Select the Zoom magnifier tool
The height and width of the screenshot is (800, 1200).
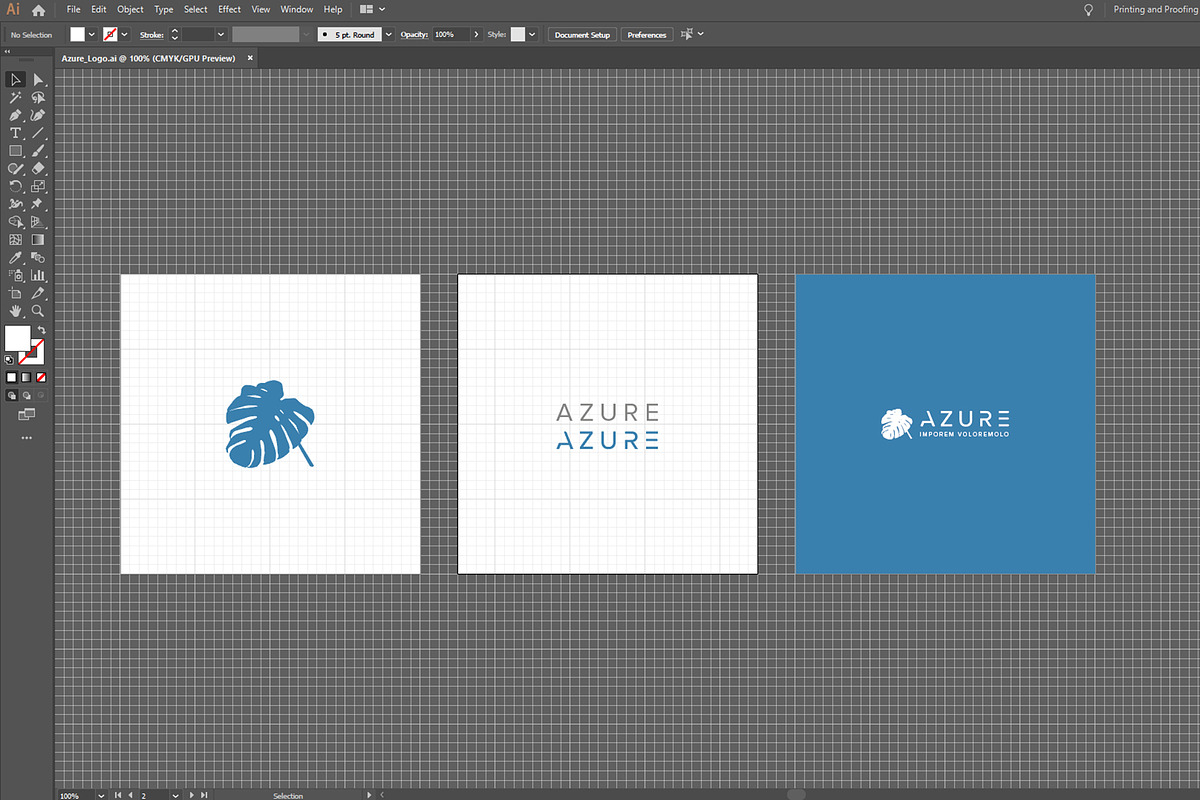coord(38,311)
